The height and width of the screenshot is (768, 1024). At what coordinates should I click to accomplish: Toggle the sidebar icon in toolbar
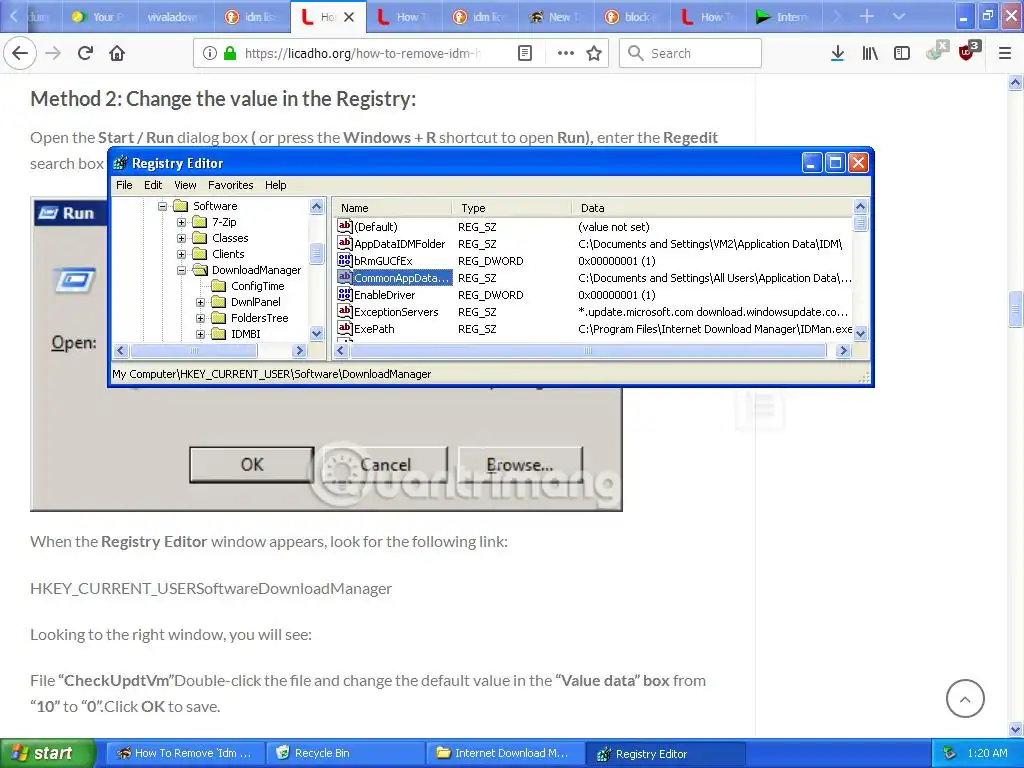coord(902,53)
